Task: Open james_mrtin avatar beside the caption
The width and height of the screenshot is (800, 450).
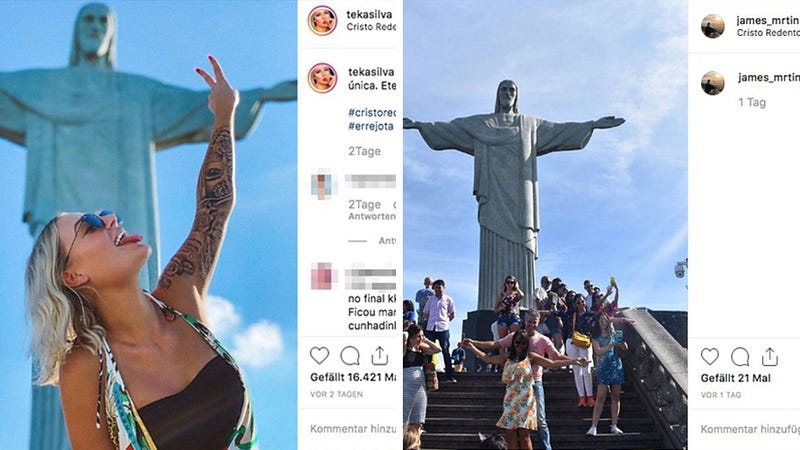Action: 713,83
